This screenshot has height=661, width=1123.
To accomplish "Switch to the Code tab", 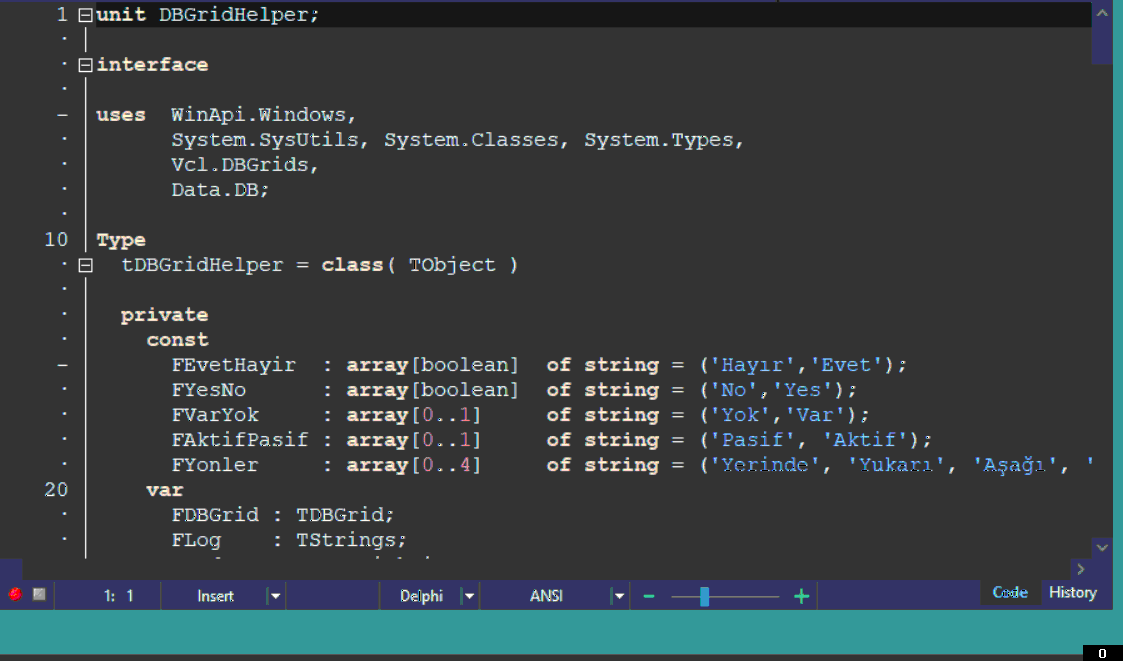I will pos(1010,592).
